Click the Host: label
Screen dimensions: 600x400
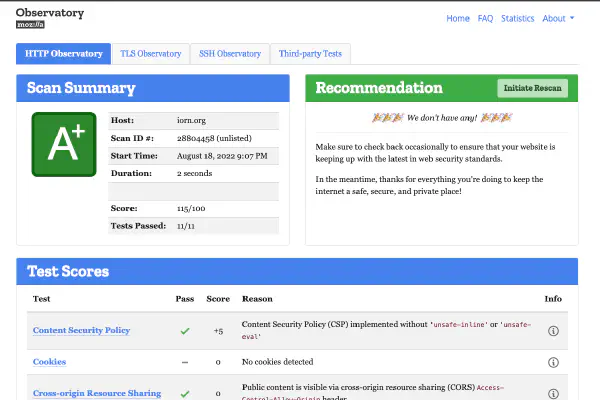point(122,120)
